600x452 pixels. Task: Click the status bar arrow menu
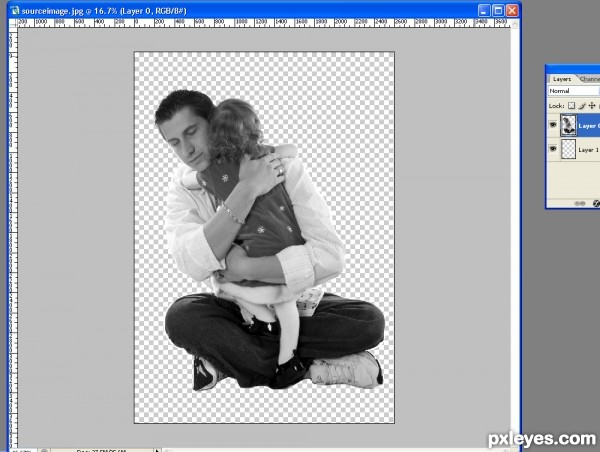pyautogui.click(x=157, y=450)
